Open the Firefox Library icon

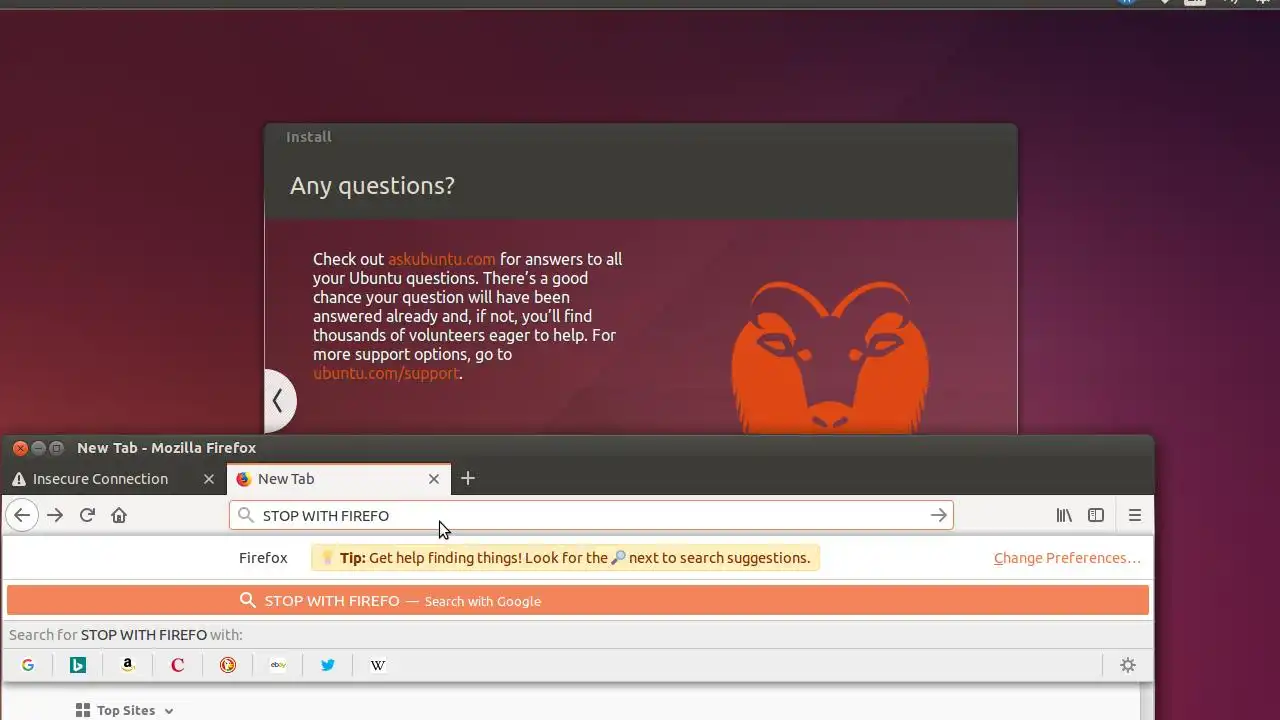coord(1064,515)
